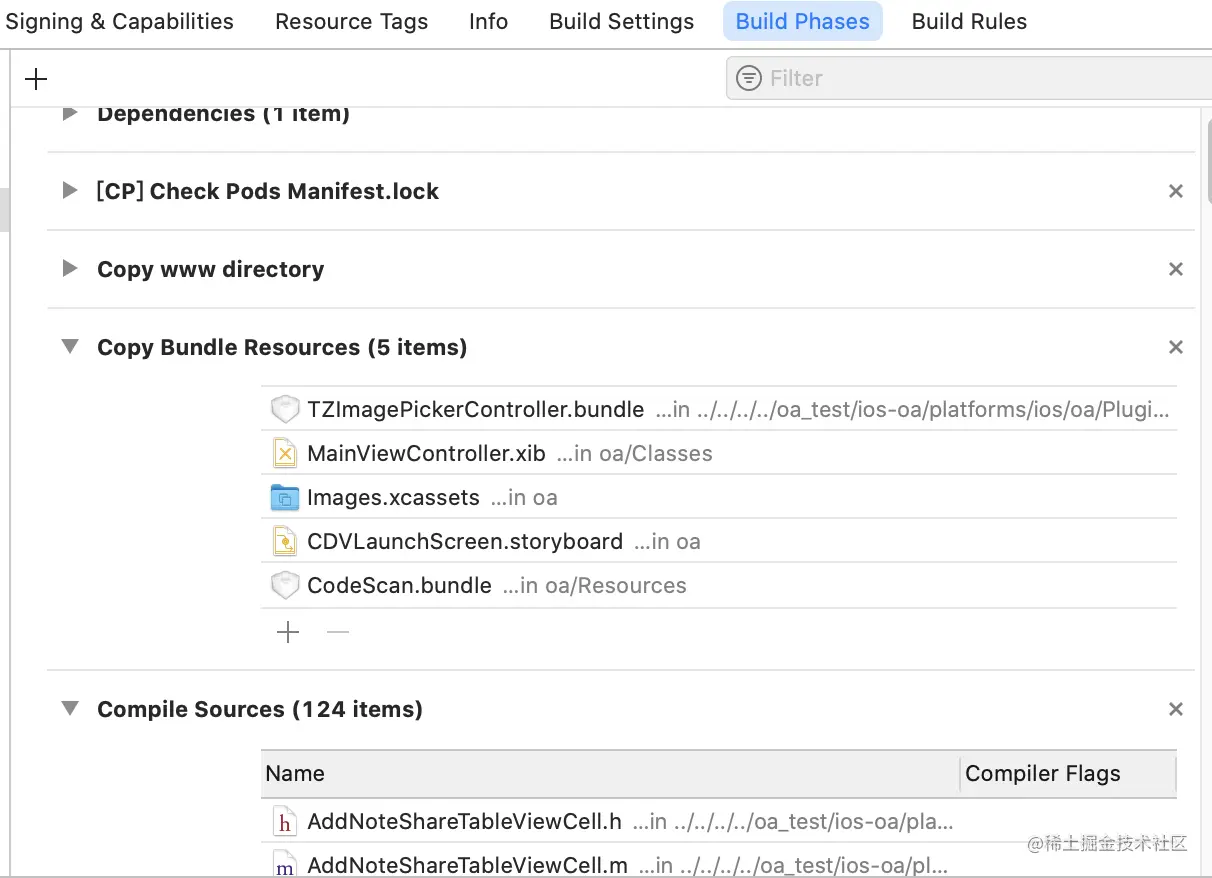
Task: Add a resource with the plus below CodeScan.bundle
Action: point(288,632)
